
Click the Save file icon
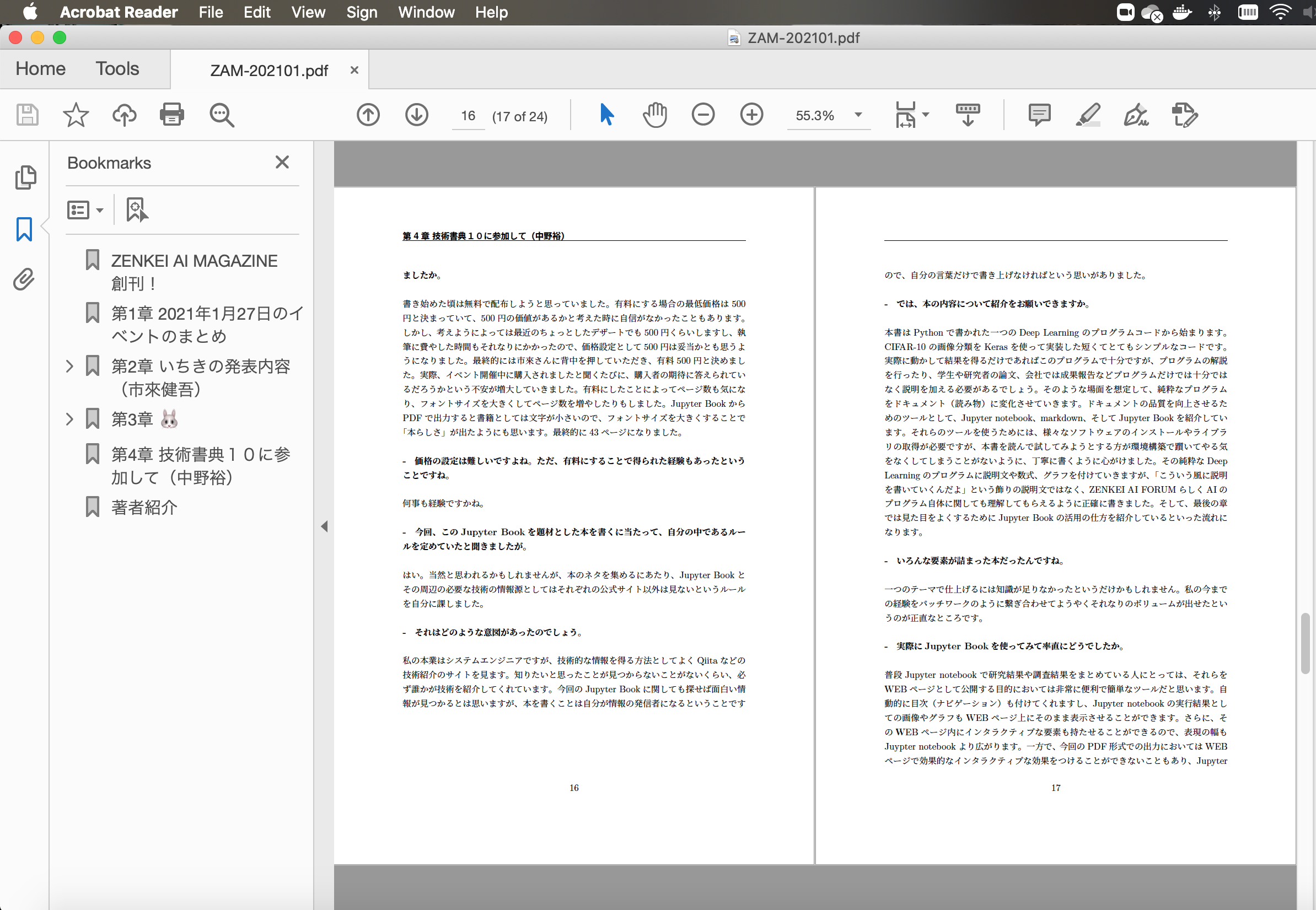(28, 115)
